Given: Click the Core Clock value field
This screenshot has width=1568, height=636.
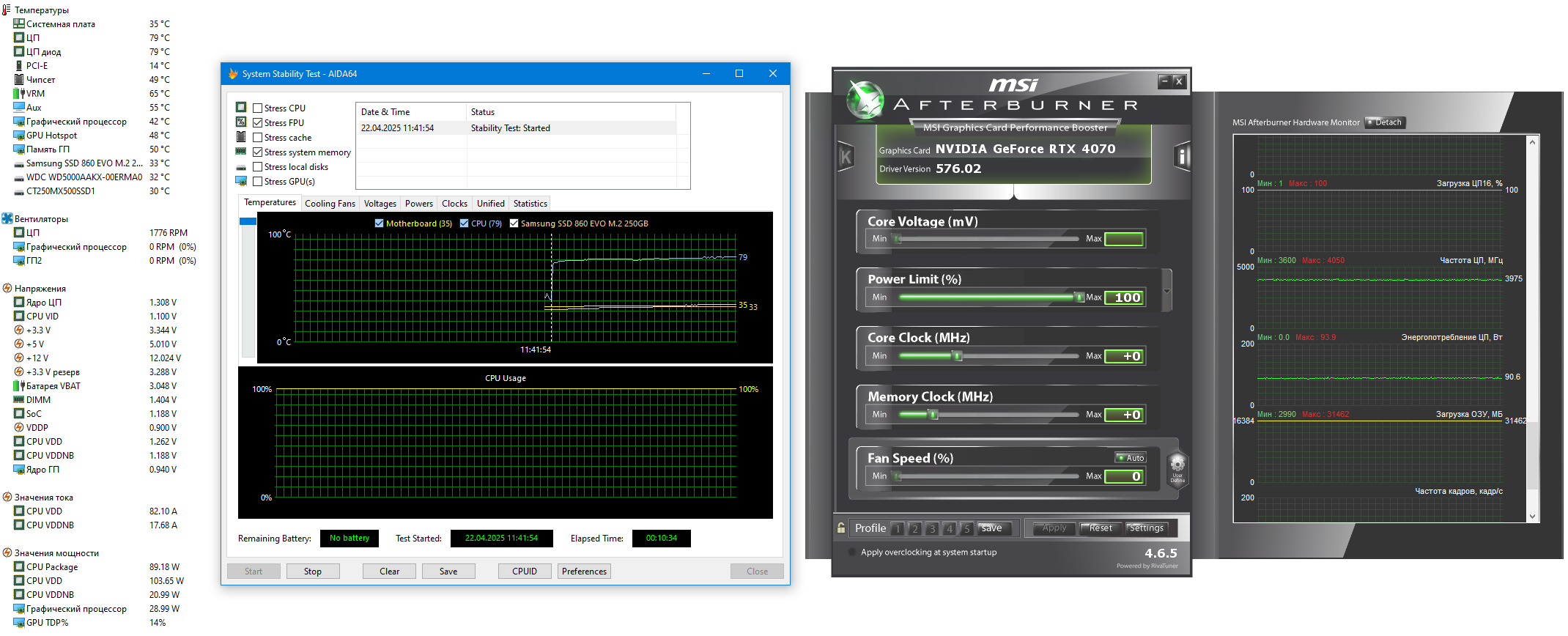Looking at the screenshot, I should [x=1124, y=356].
